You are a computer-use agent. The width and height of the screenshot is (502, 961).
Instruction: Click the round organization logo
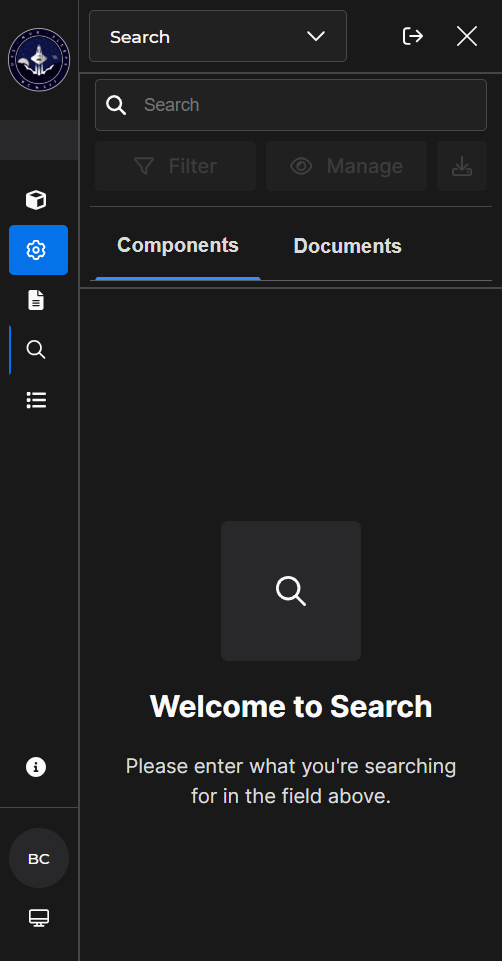(39, 60)
